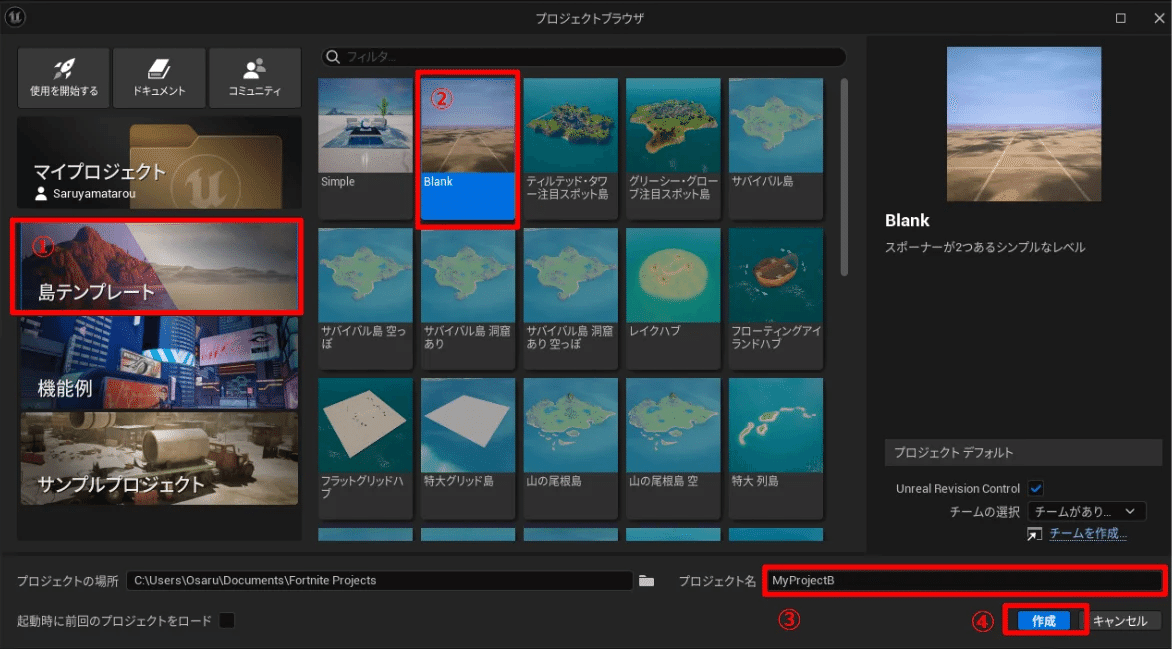
Task: Choose the サバイバル島 洞窟あり template
Action: 468,298
